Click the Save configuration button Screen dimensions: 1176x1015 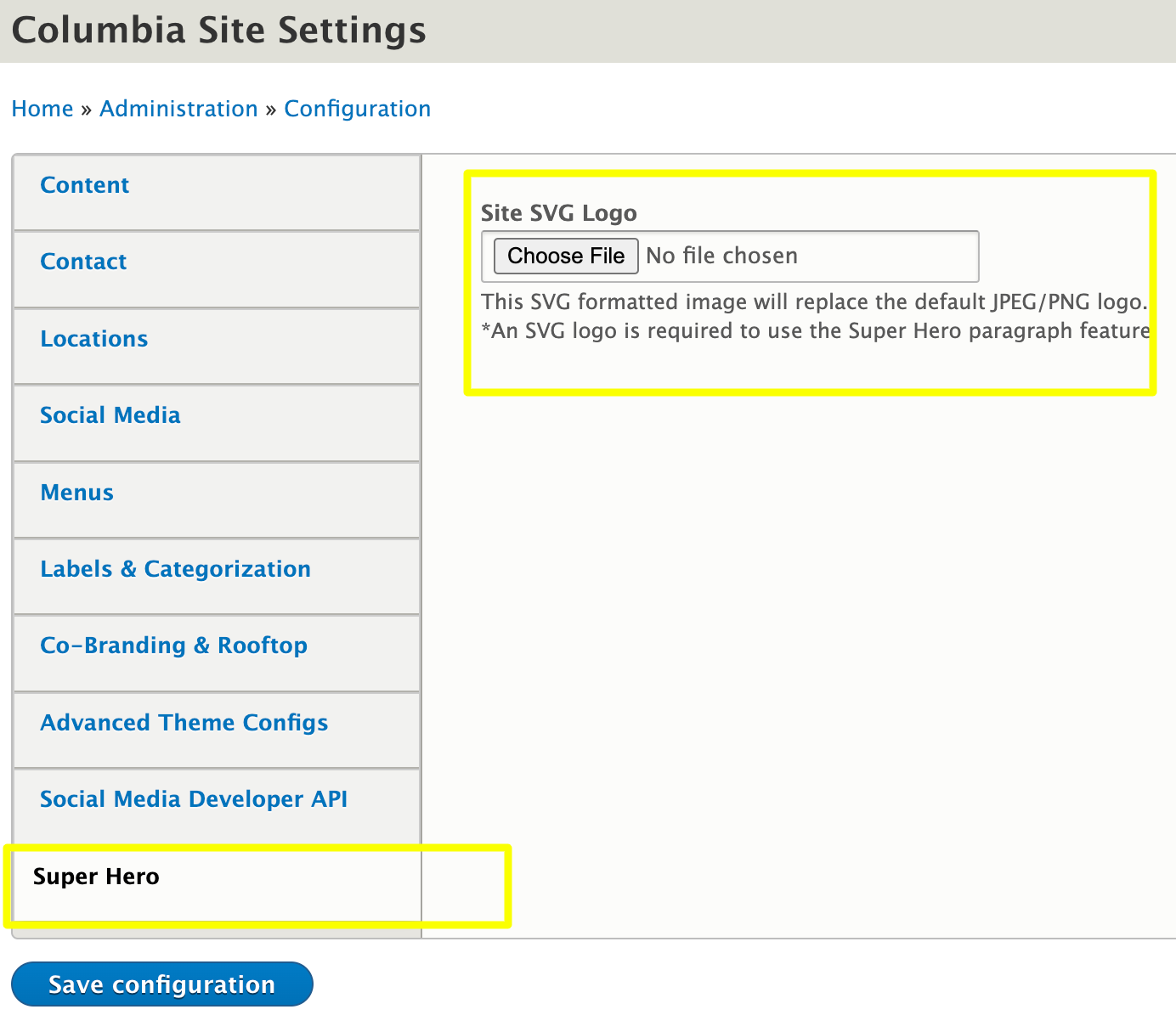coord(161,984)
